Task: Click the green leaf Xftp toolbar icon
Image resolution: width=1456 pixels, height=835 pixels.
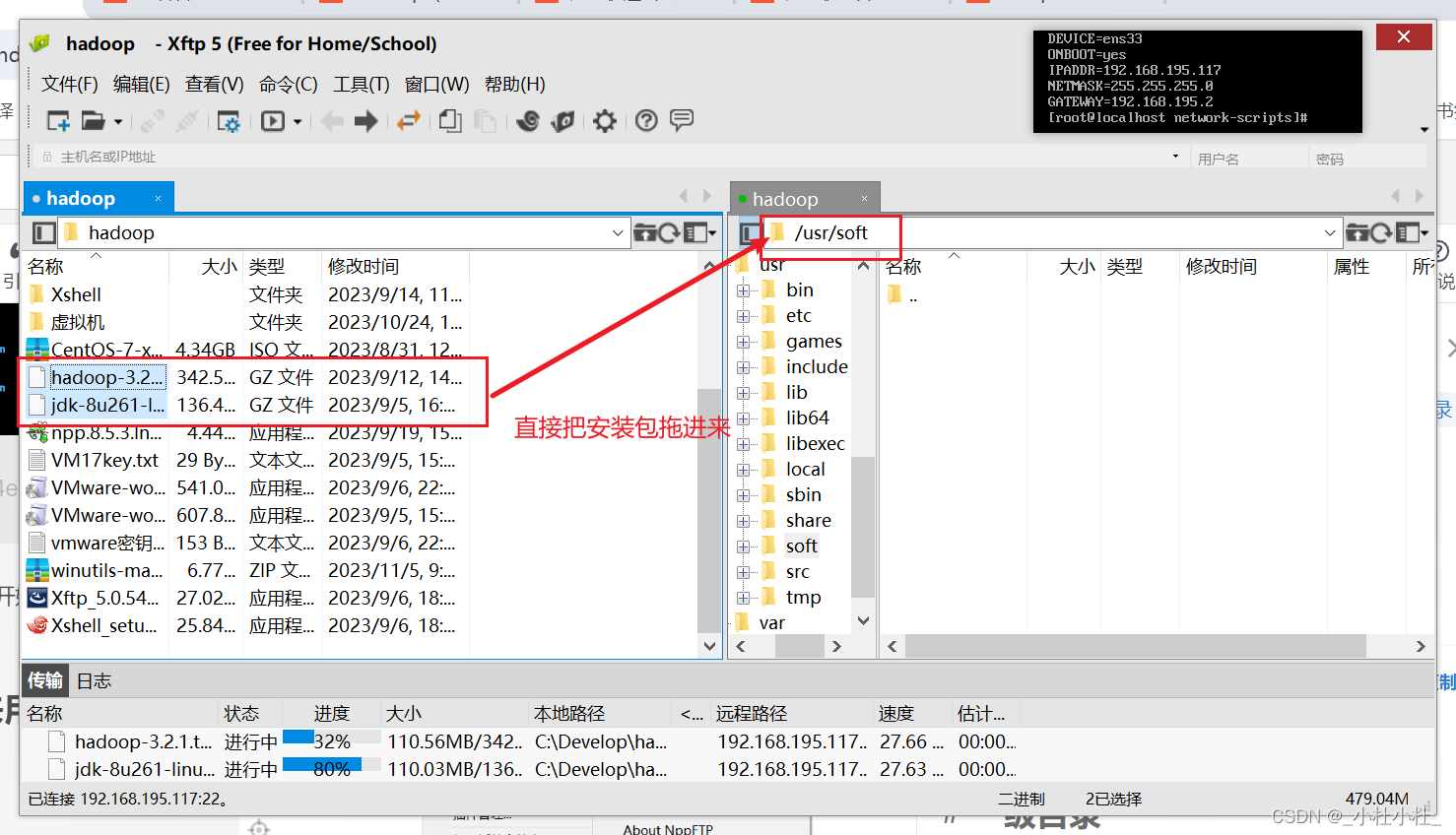Action: tap(563, 121)
